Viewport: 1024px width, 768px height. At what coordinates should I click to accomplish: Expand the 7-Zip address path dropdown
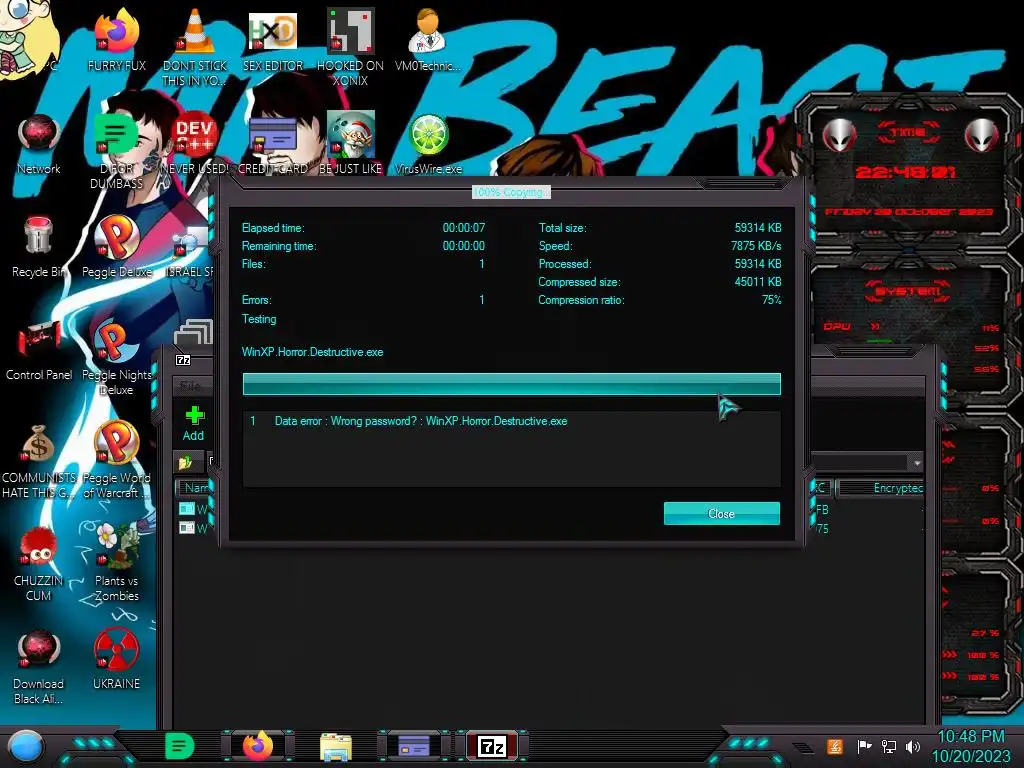click(x=917, y=462)
